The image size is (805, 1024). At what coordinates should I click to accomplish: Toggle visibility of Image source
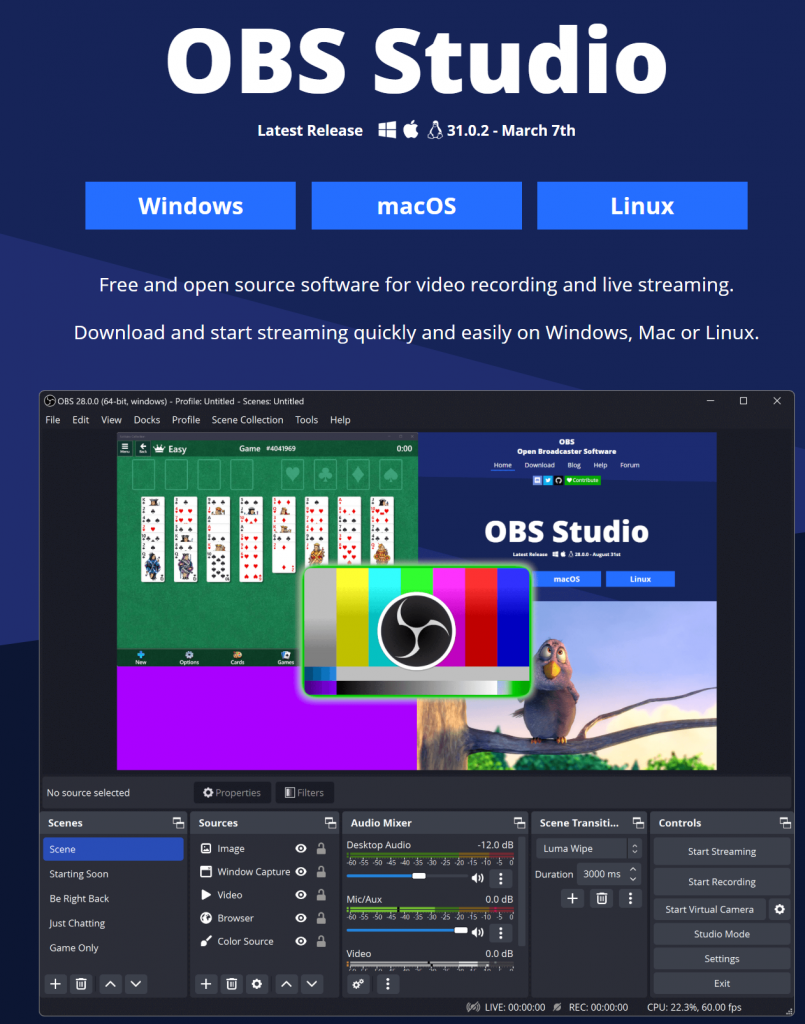tap(301, 848)
